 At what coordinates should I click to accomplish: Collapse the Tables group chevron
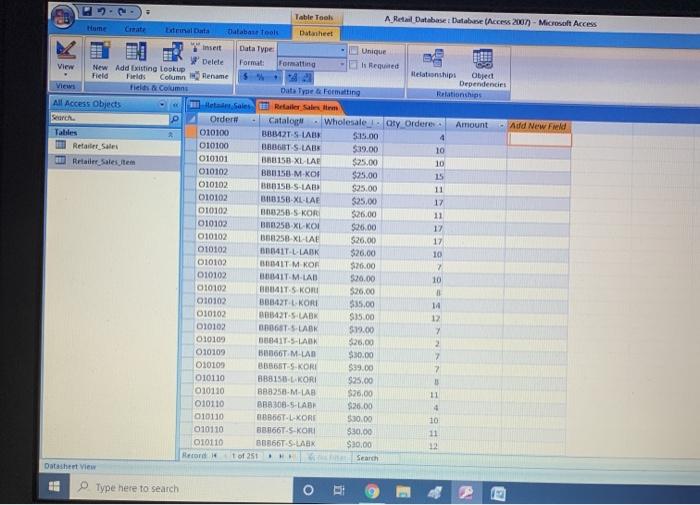coord(171,134)
